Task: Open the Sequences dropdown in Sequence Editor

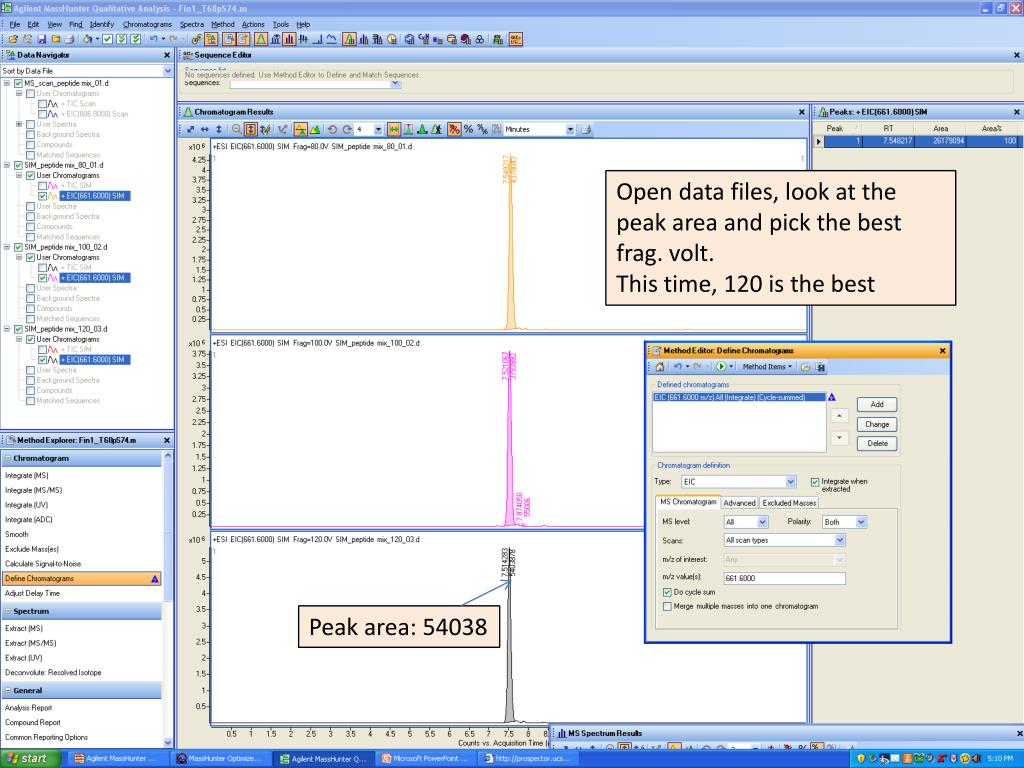Action: click(x=395, y=84)
